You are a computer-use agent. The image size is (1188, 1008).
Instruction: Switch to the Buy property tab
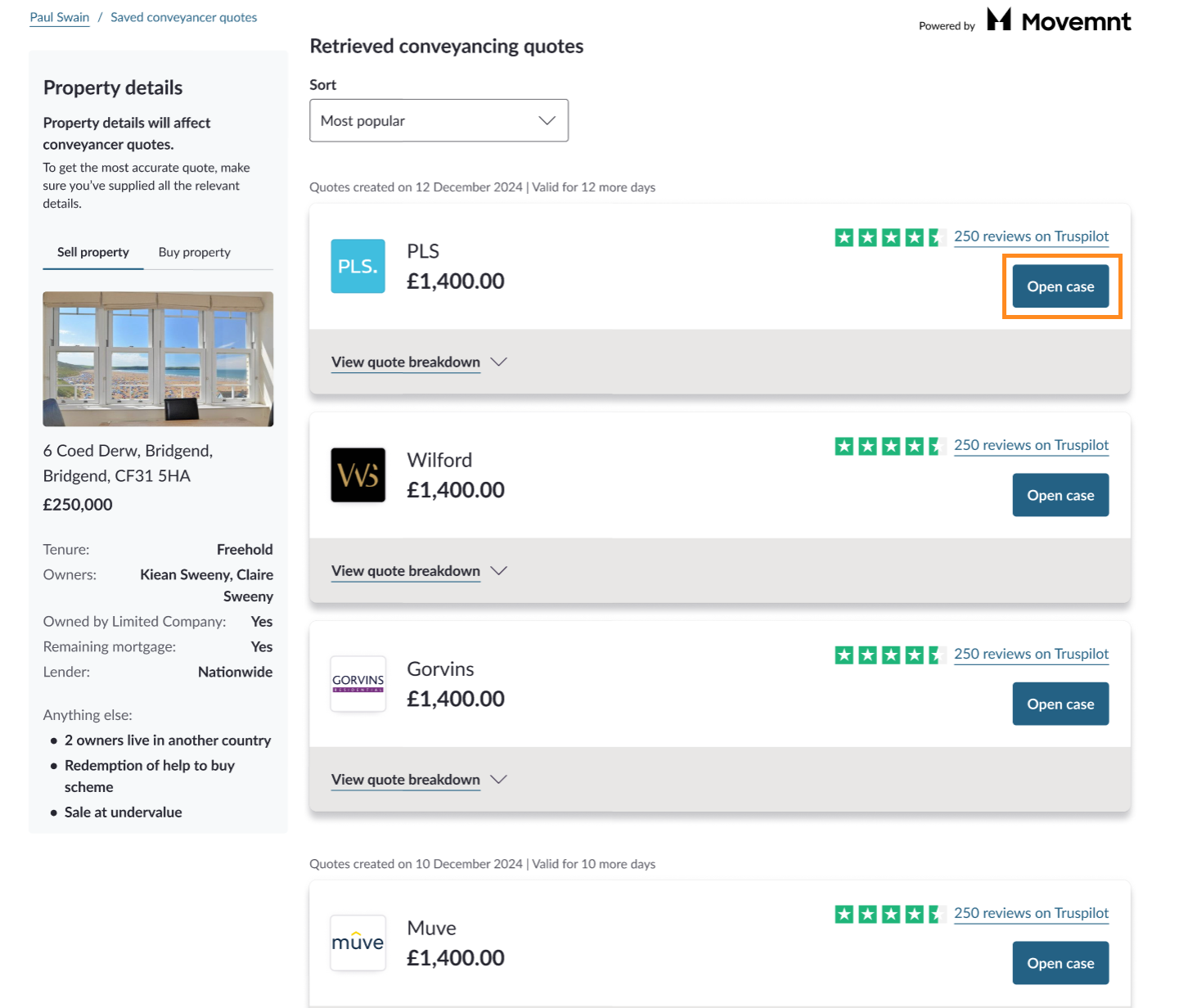[x=195, y=252]
